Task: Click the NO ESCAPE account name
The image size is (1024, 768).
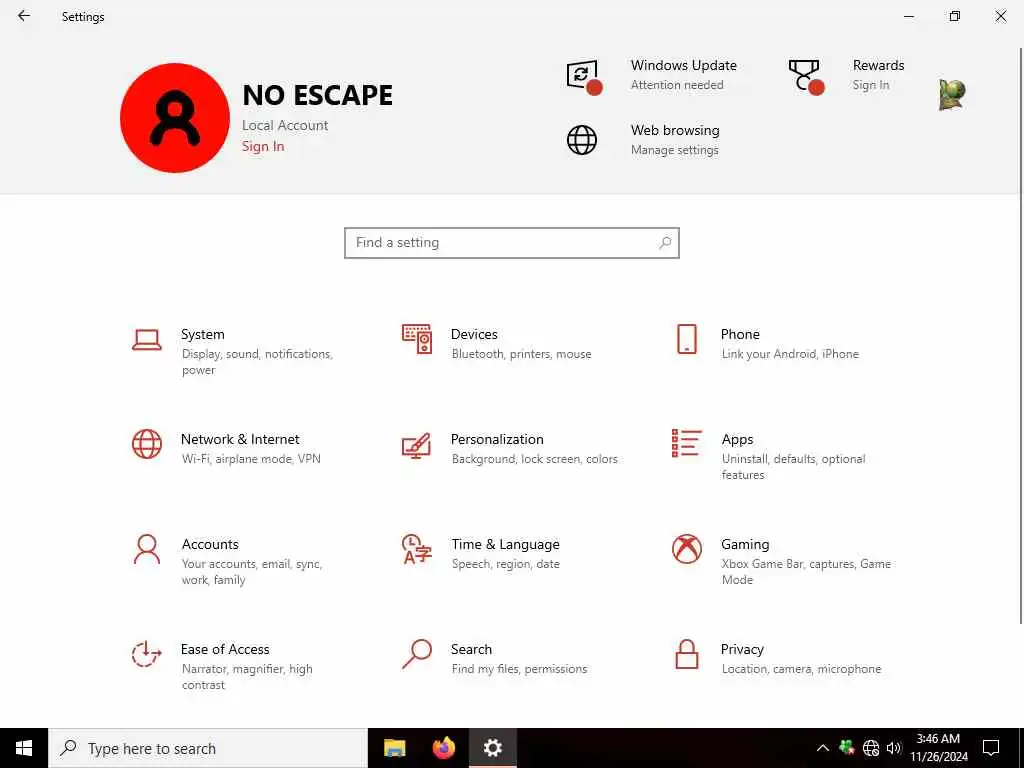Action: point(317,95)
